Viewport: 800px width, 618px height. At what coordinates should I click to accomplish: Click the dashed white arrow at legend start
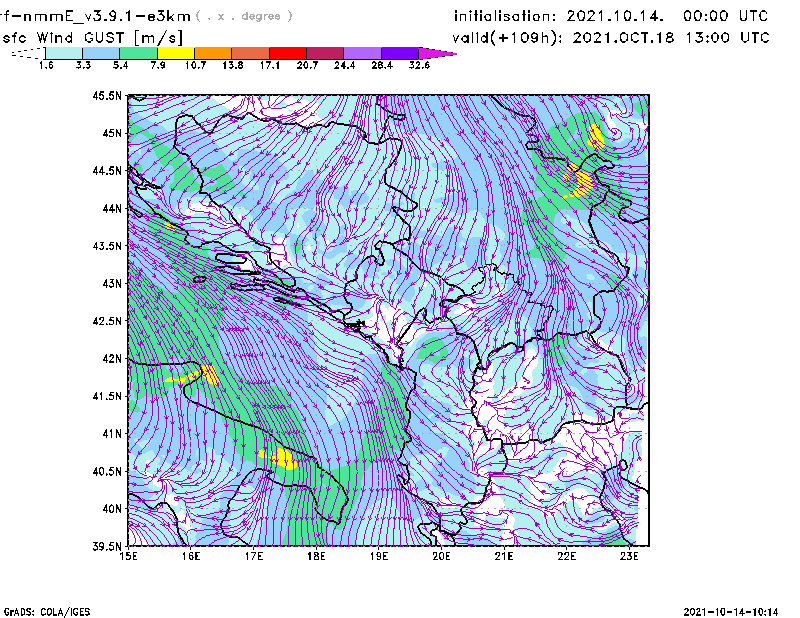28,53
